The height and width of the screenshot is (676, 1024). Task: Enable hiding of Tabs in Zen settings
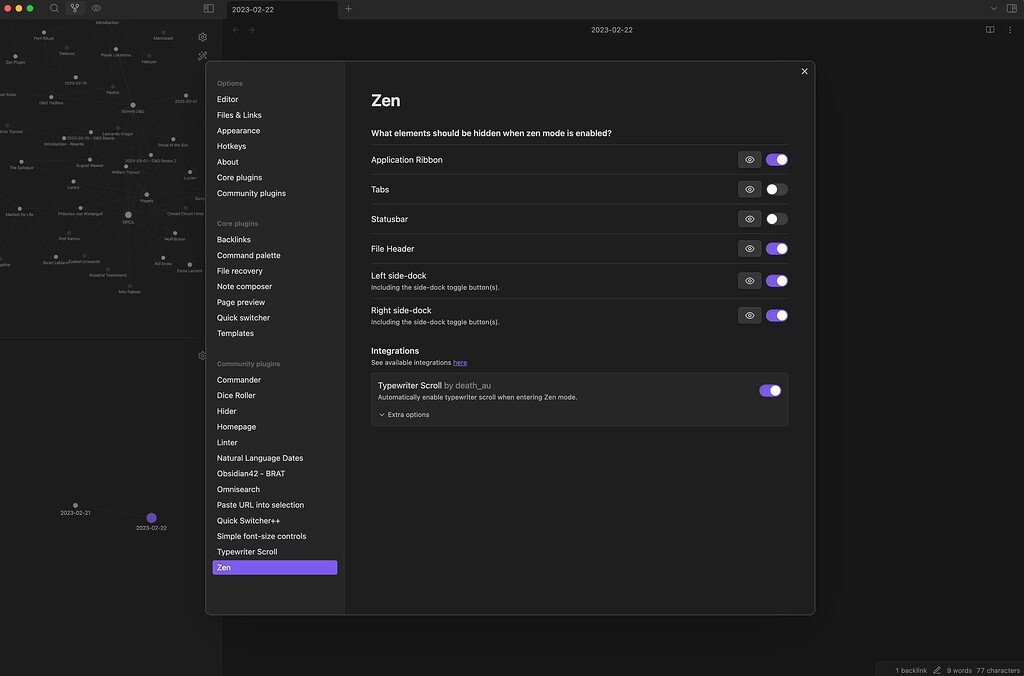click(776, 188)
